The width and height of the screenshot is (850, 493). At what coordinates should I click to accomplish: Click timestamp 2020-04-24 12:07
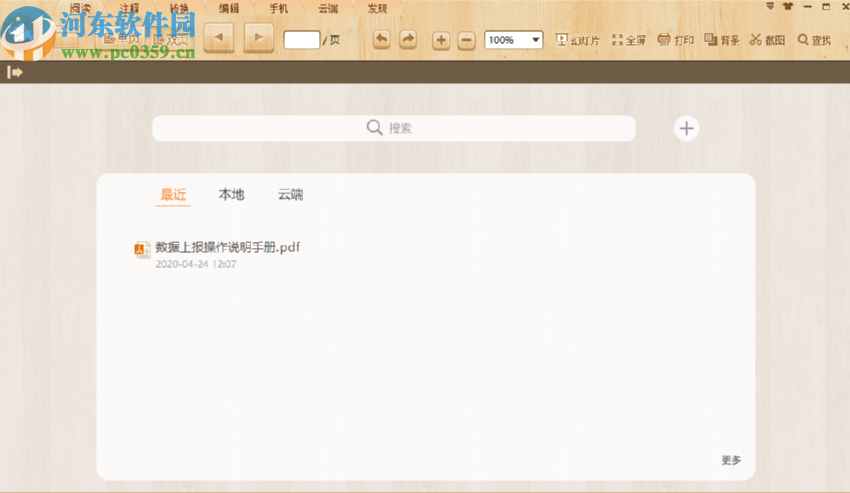[x=196, y=264]
